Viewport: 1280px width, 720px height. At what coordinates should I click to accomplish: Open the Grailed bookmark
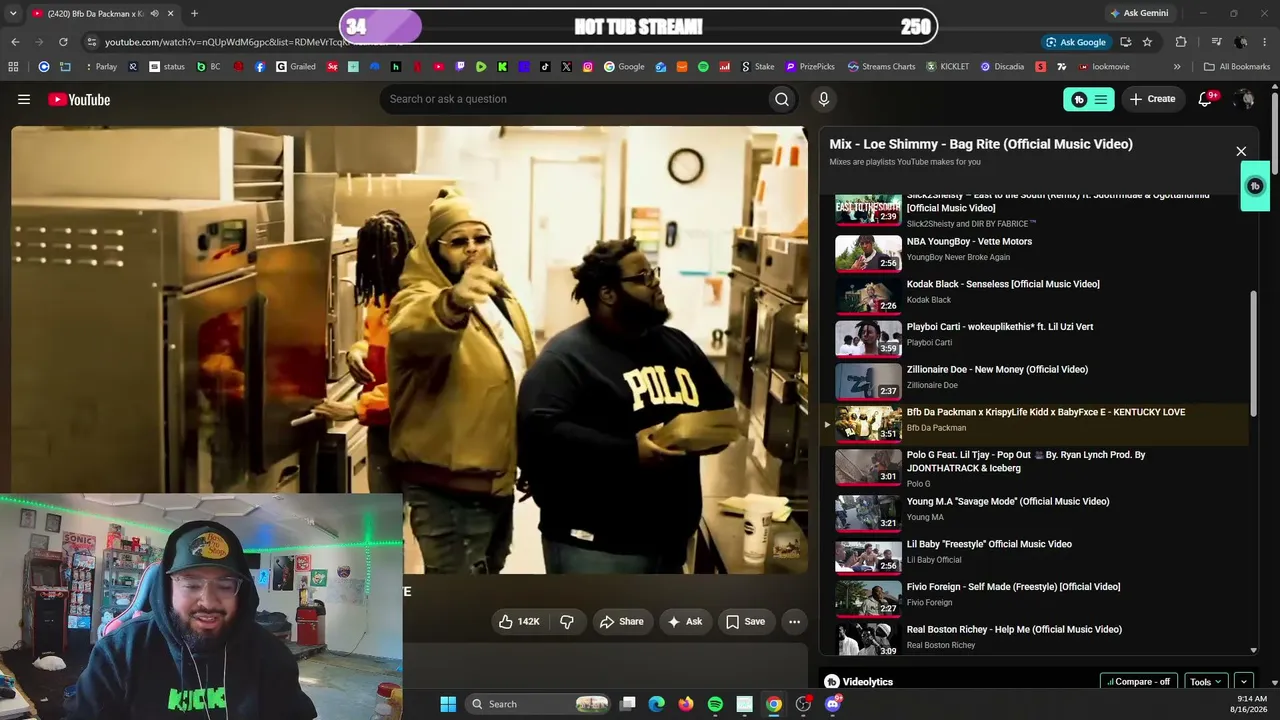(x=296, y=67)
